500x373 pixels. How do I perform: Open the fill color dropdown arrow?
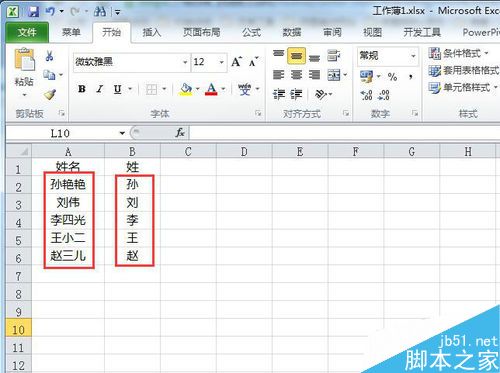197,89
